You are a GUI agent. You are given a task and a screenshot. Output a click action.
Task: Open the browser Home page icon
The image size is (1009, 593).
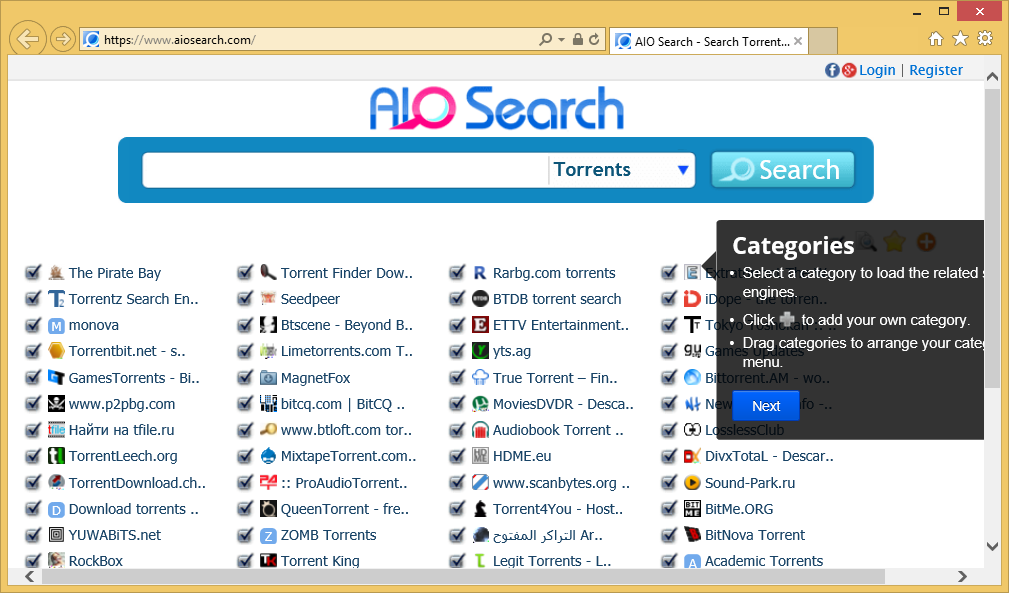[936, 39]
